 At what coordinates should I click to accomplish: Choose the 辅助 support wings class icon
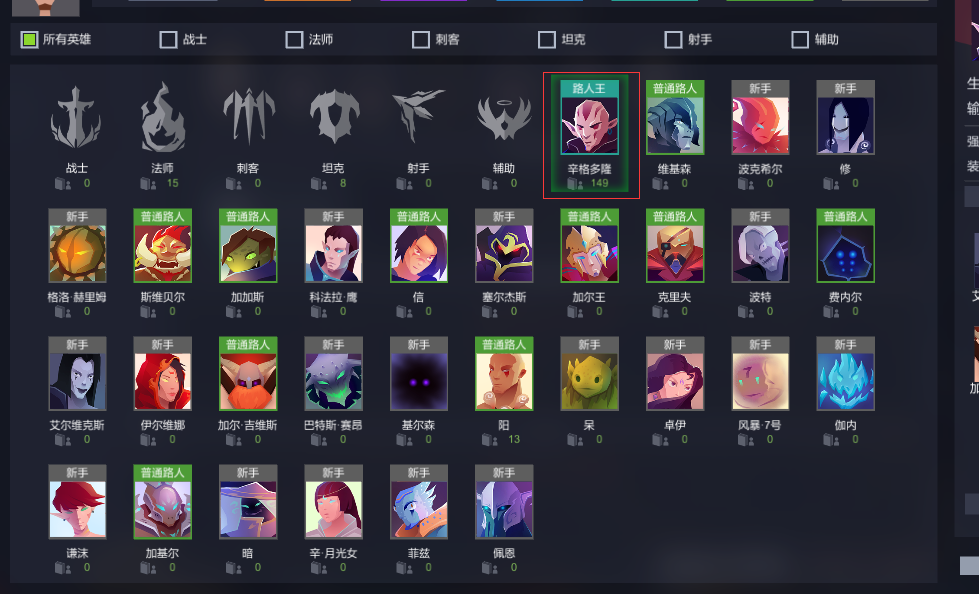504,119
